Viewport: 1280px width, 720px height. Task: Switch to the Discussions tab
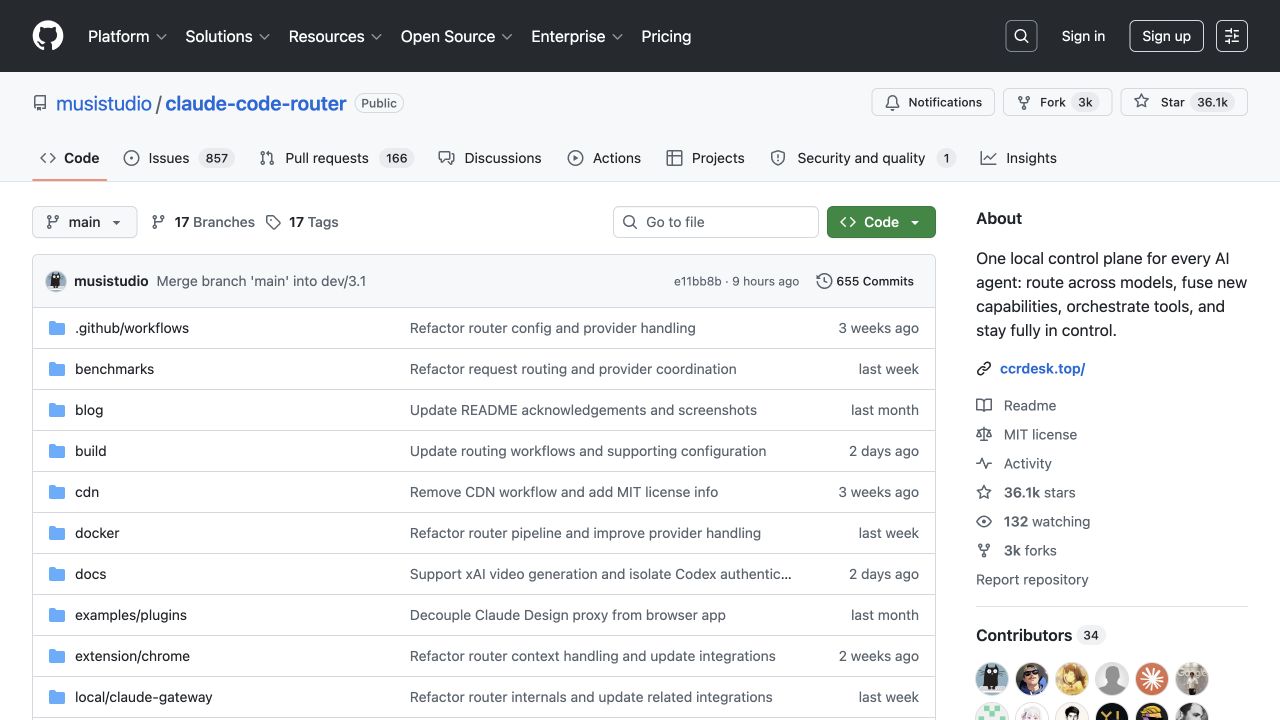pos(490,158)
